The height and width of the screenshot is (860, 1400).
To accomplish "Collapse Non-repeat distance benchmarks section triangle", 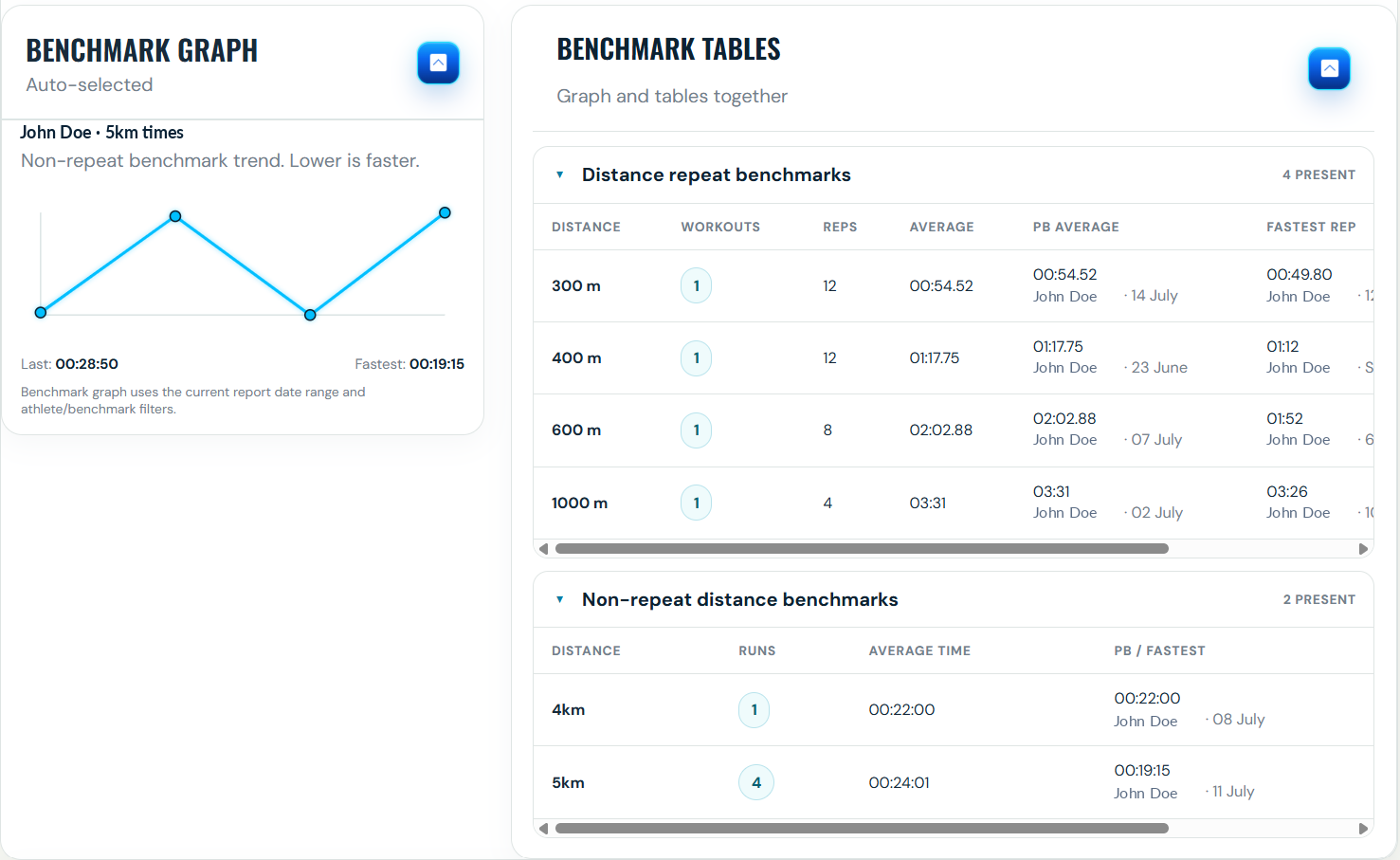I will (x=560, y=599).
